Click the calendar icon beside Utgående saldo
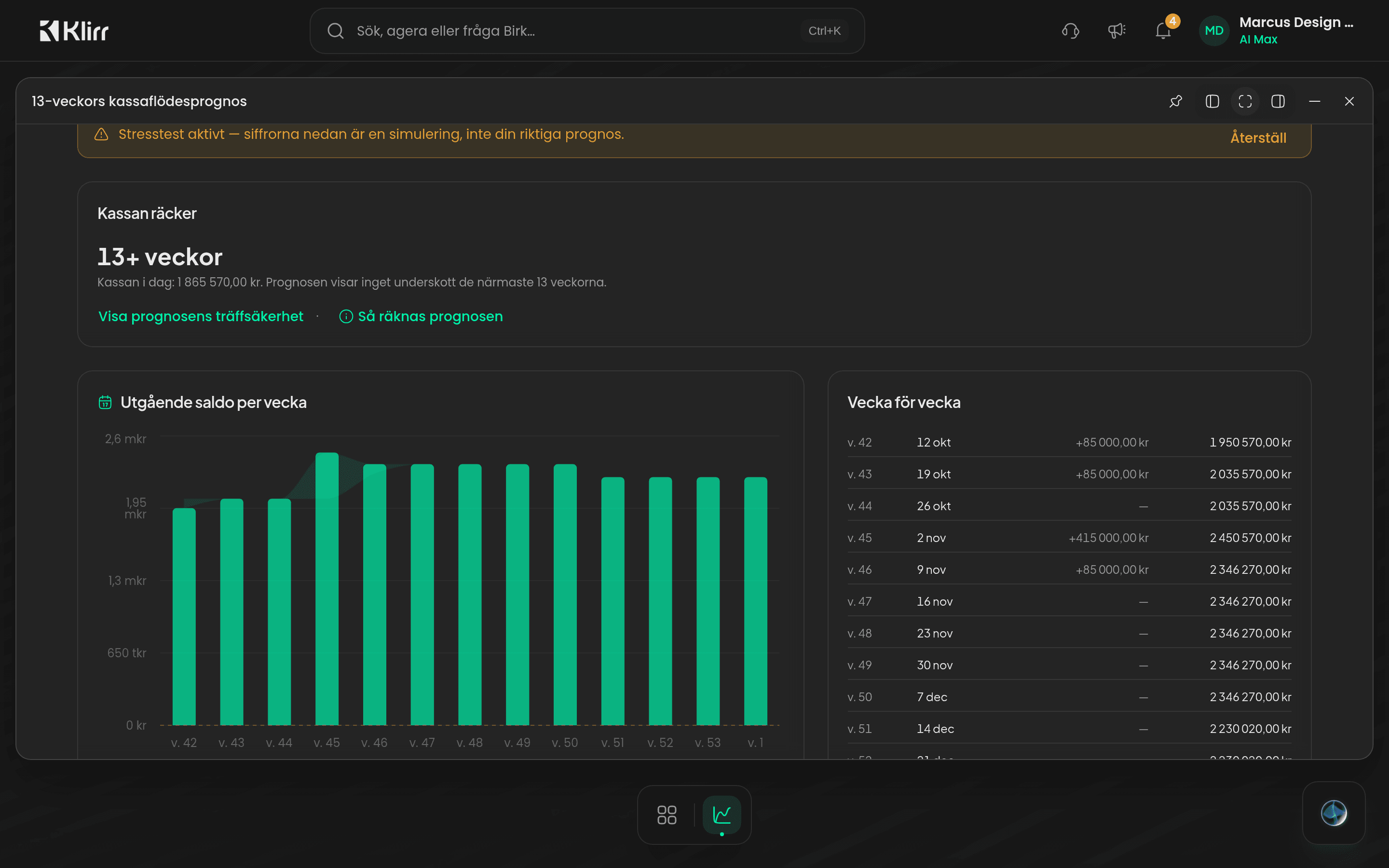 tap(105, 403)
